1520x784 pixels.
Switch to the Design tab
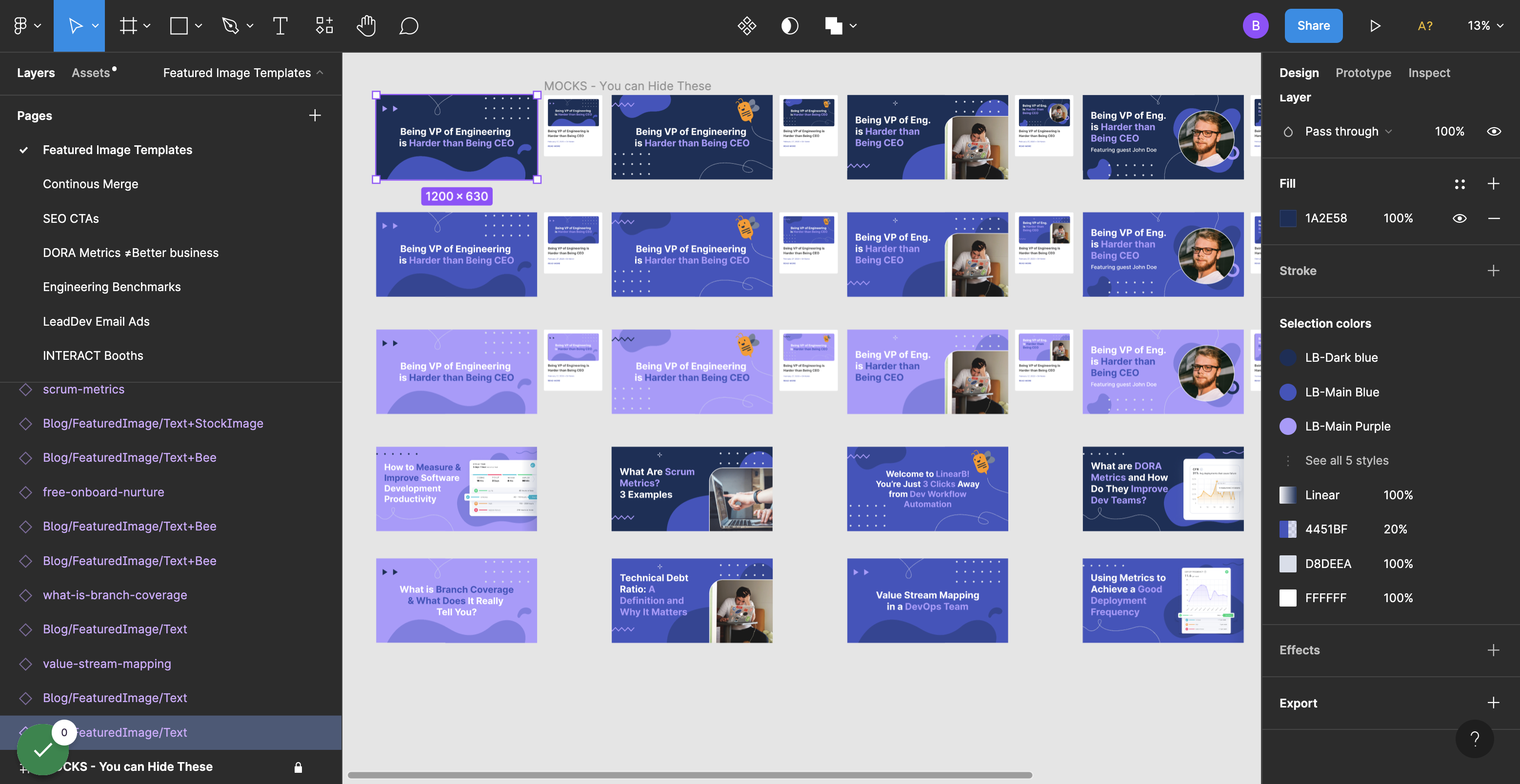tap(1299, 73)
